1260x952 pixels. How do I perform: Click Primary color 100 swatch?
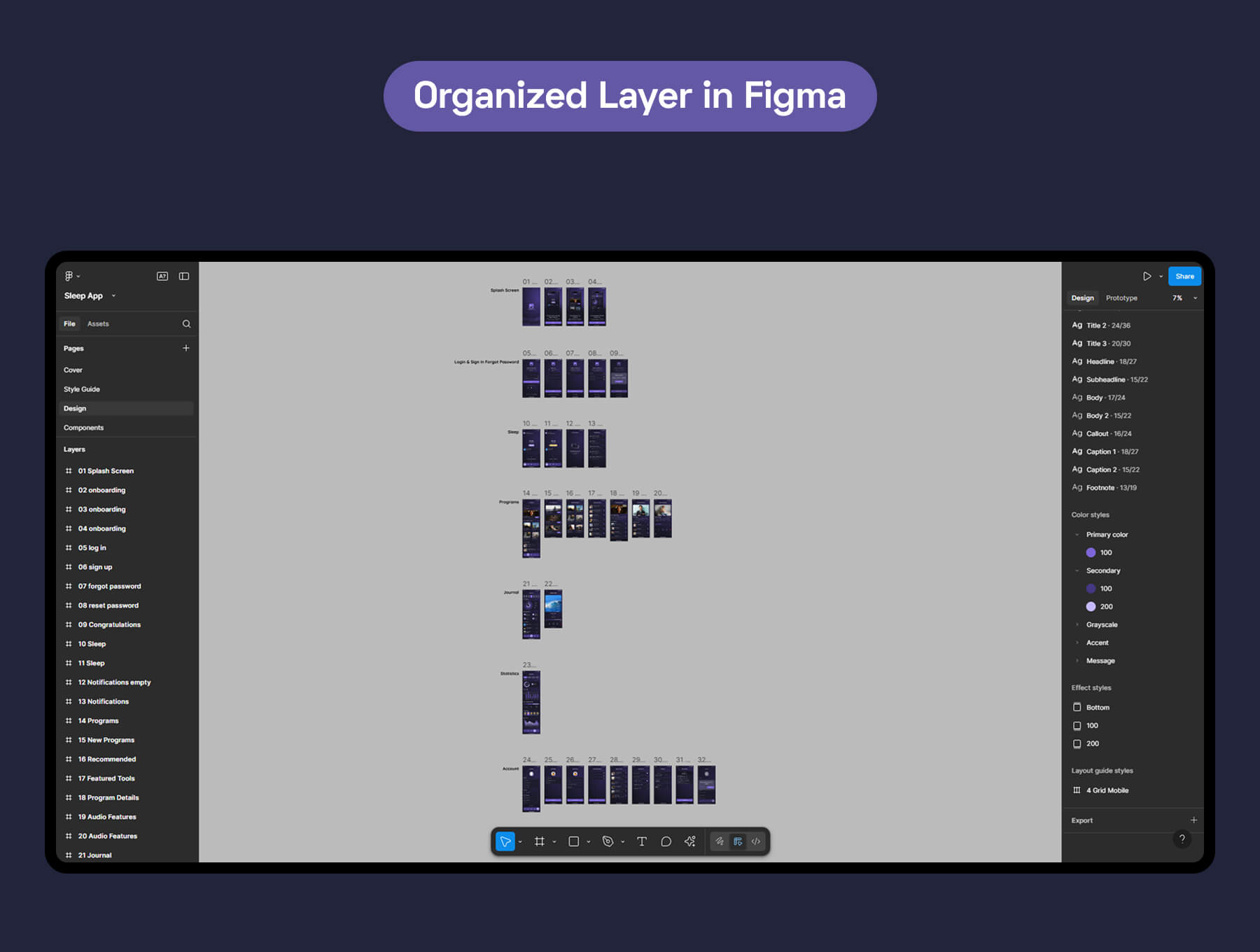(x=1091, y=553)
